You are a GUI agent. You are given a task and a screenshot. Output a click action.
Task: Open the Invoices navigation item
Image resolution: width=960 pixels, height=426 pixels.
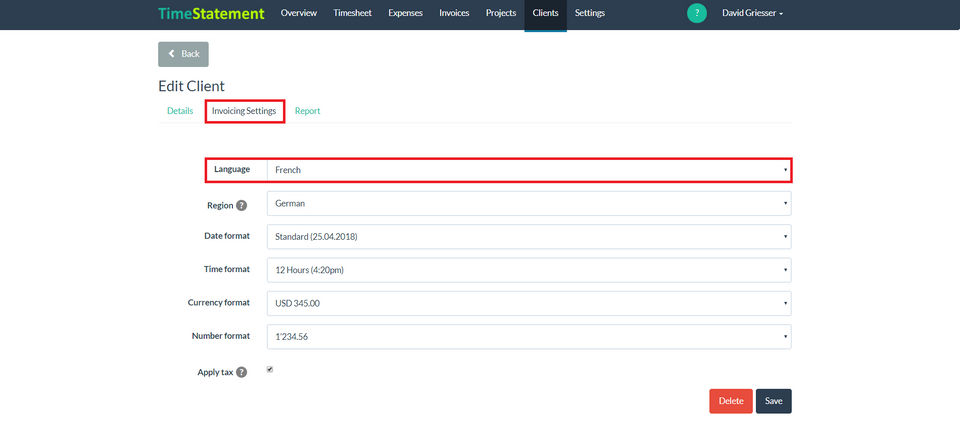(454, 13)
